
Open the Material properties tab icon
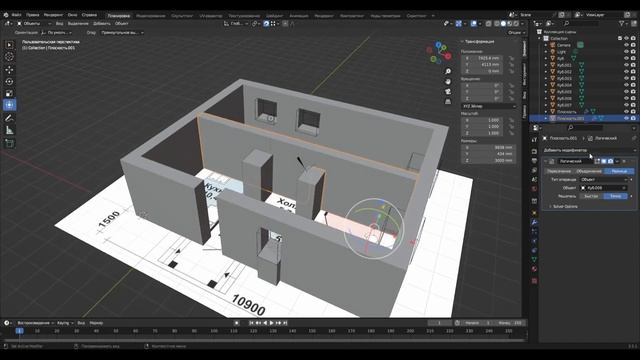click(534, 269)
